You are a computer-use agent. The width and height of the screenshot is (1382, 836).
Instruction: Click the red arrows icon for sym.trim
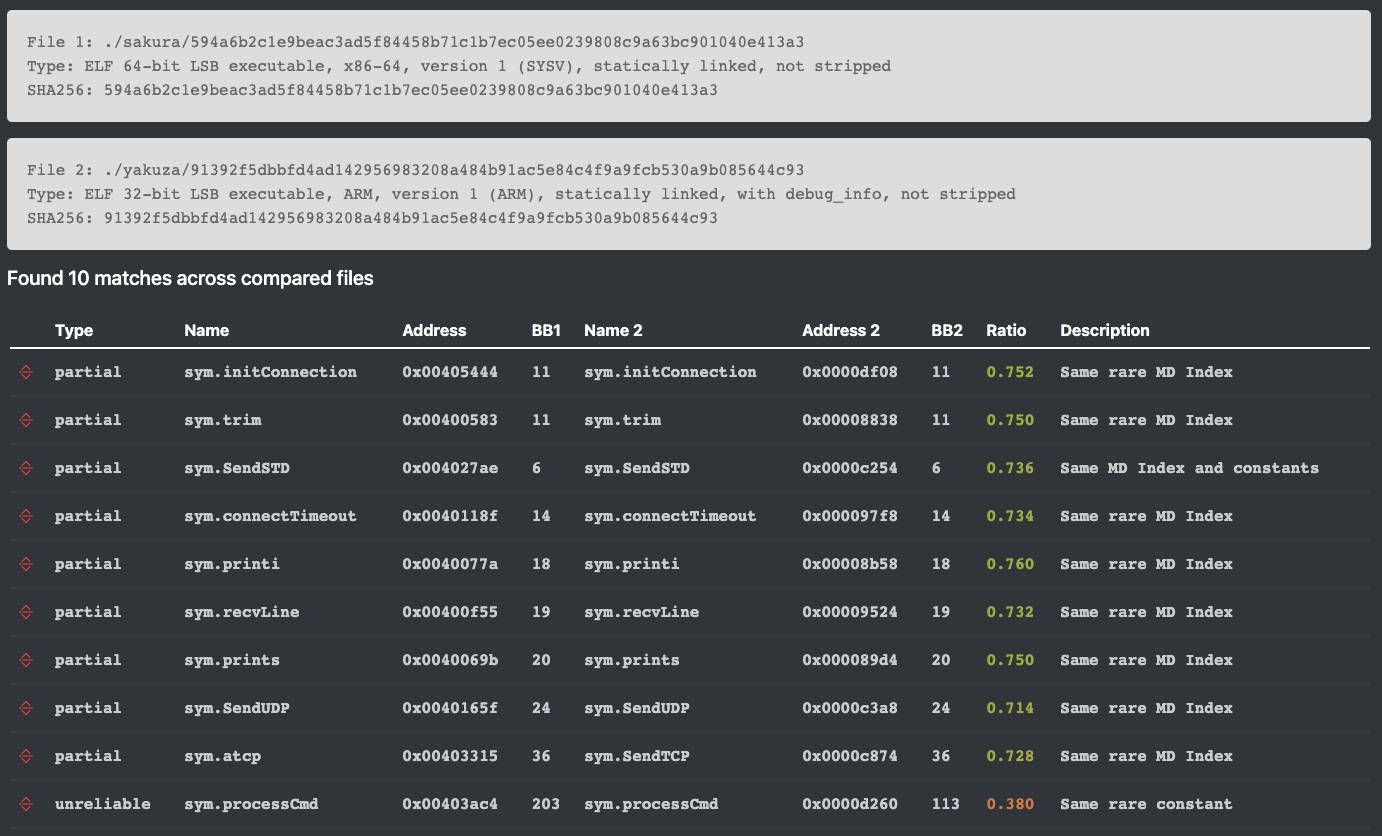click(26, 420)
